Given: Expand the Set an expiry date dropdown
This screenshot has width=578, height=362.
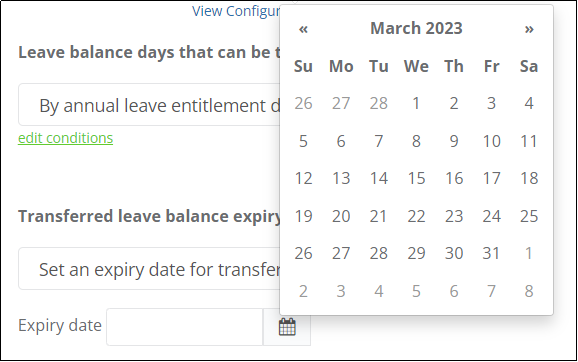Looking at the screenshot, I should (x=149, y=269).
